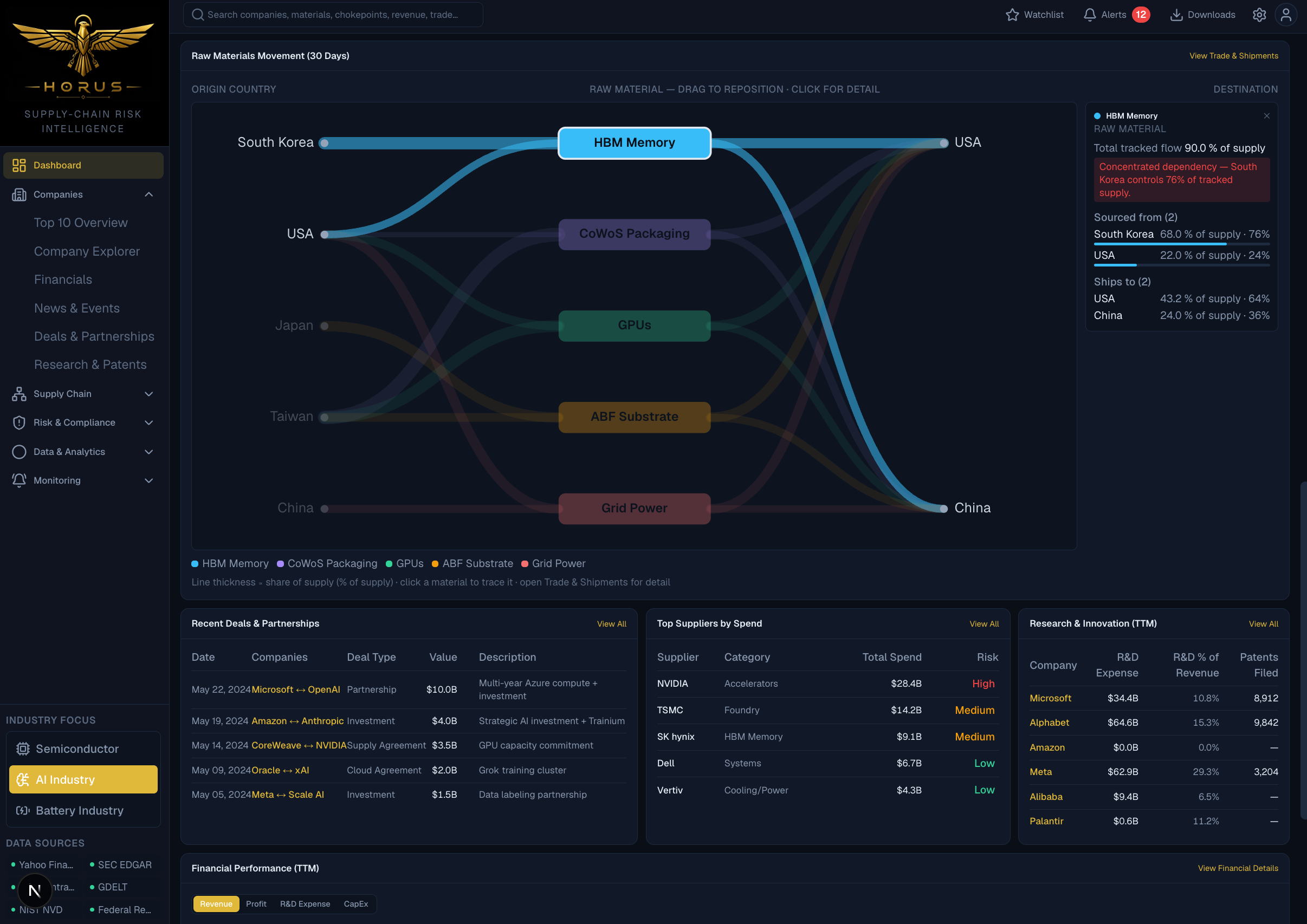Image resolution: width=1307 pixels, height=924 pixels.
Task: Click the SEC EDGAR data source
Action: pos(121,865)
